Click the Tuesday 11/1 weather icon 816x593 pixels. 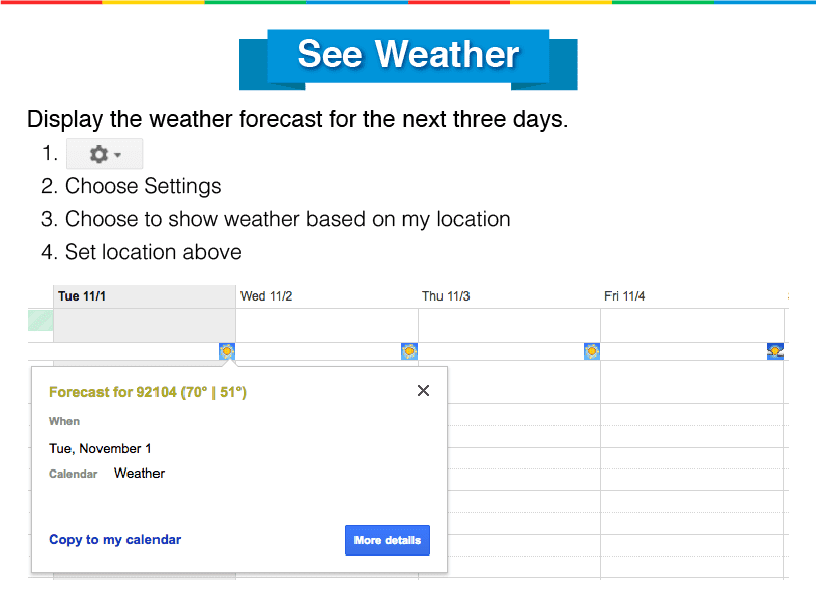227,351
